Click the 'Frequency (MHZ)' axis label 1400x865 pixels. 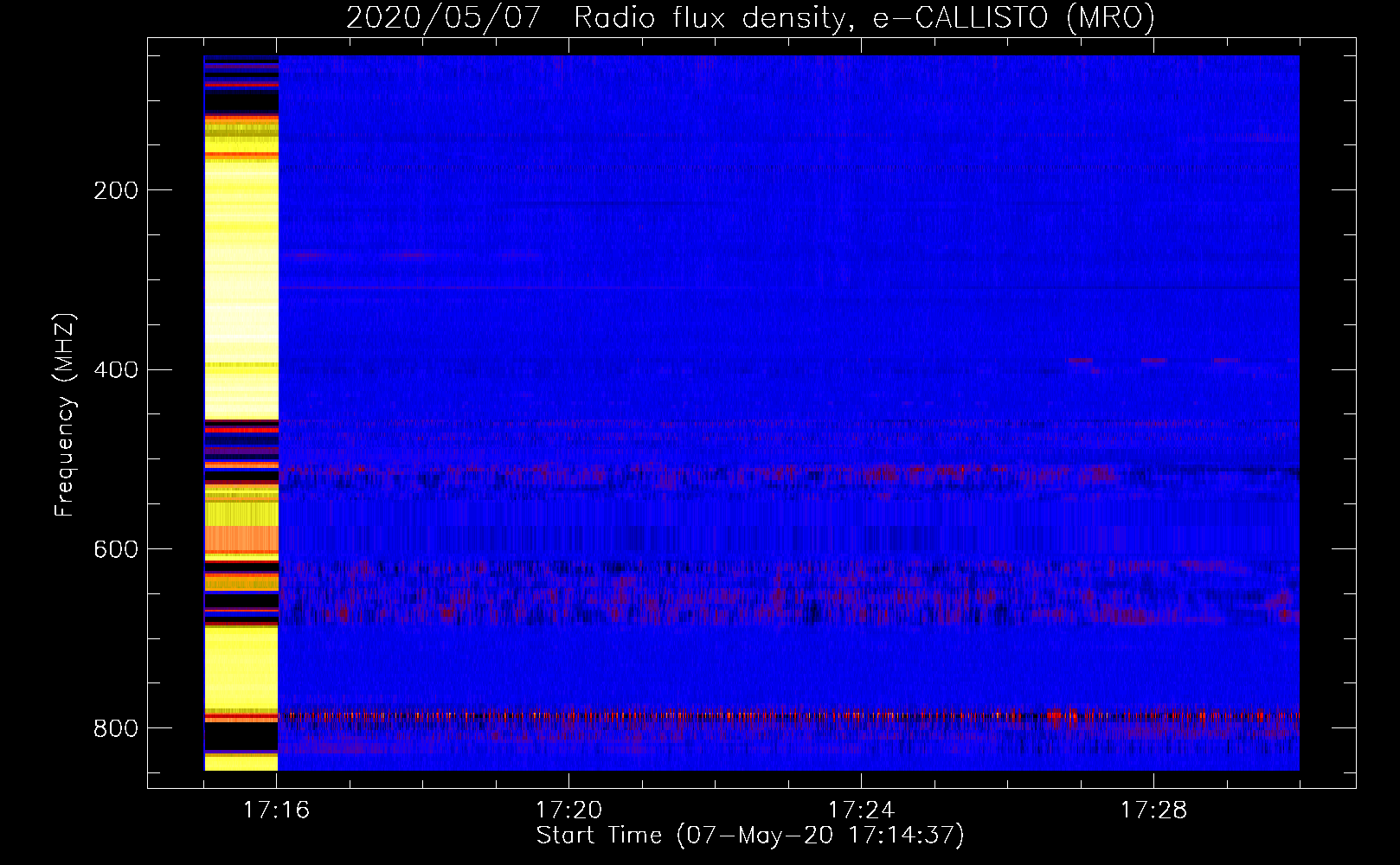coord(65,415)
